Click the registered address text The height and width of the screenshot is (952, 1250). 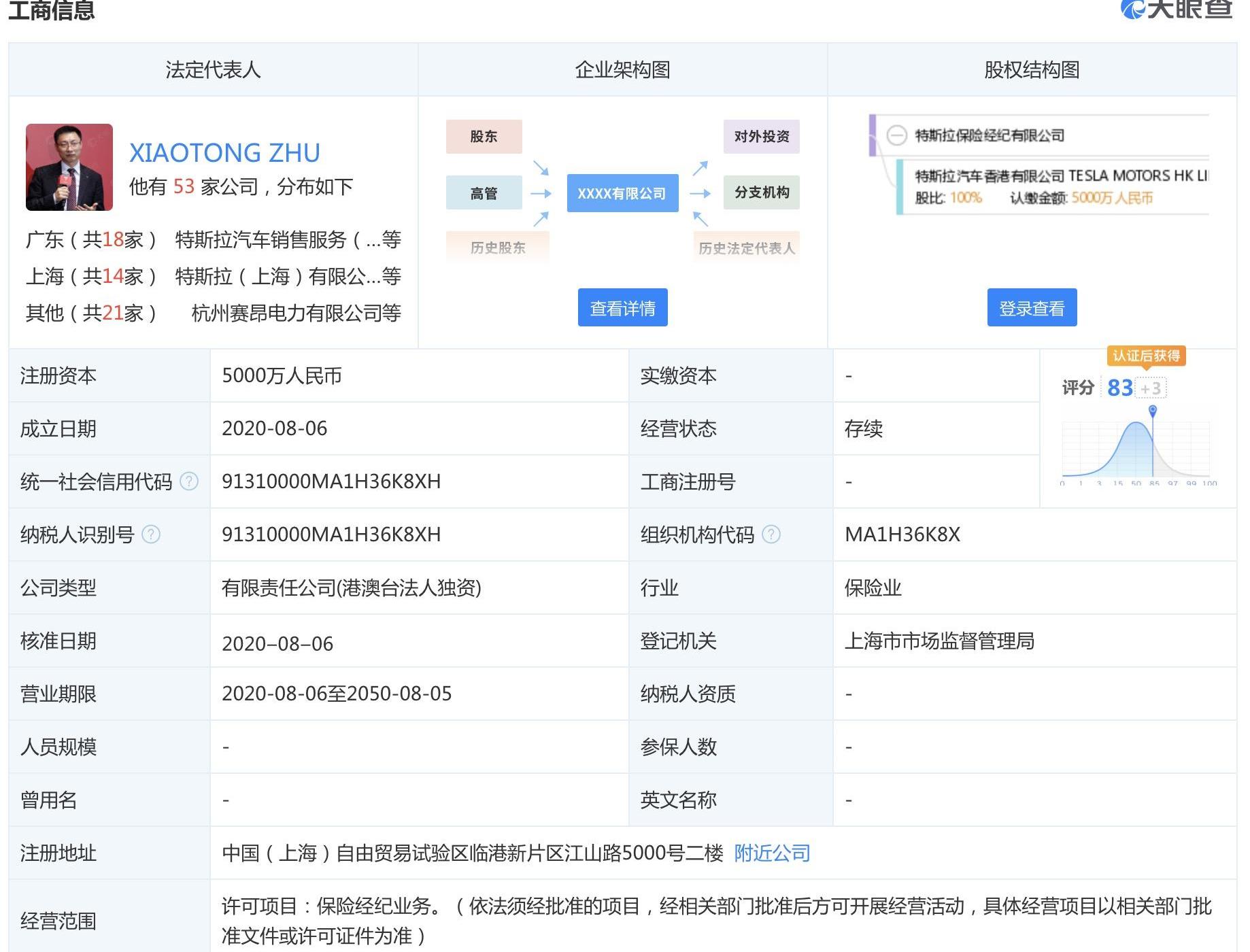[473, 853]
